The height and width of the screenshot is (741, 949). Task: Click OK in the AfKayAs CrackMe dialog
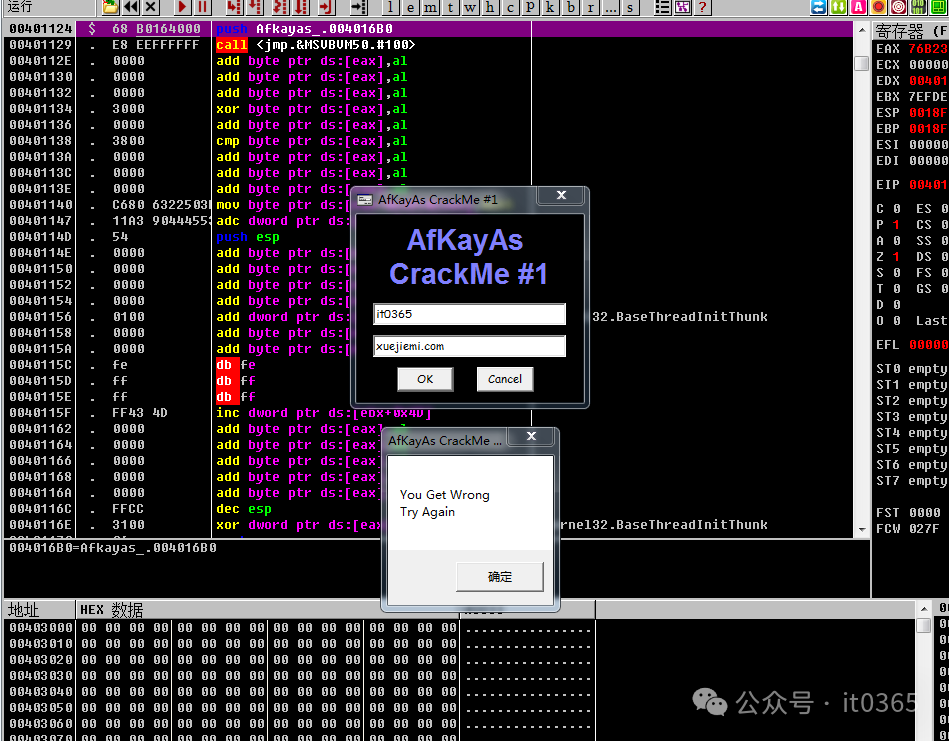pos(425,379)
